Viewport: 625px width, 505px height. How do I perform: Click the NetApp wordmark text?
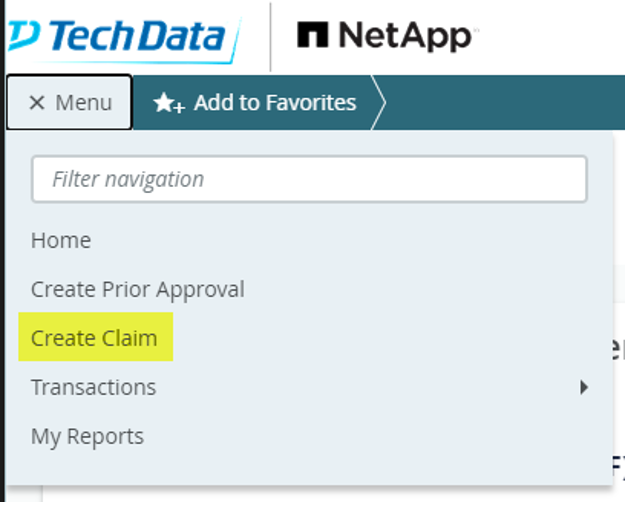[x=404, y=36]
